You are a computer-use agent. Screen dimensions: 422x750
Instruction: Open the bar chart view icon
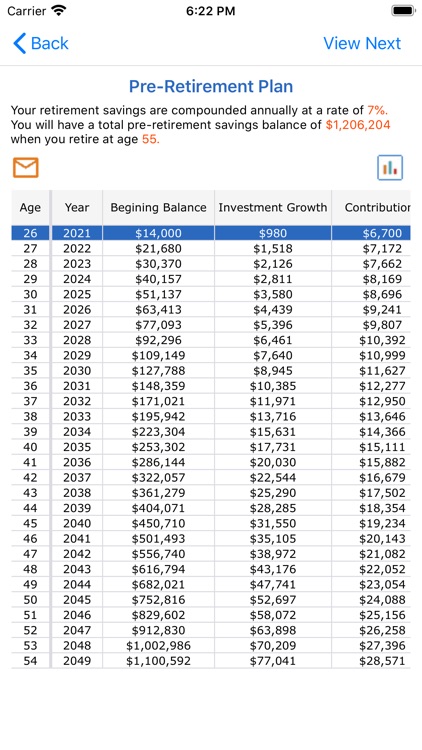pos(390,168)
